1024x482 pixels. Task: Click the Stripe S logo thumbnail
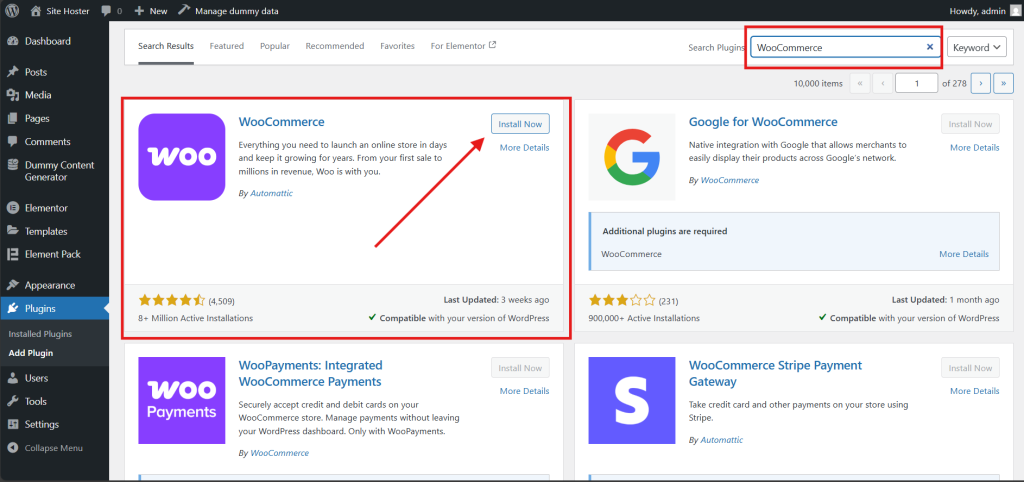[632, 400]
